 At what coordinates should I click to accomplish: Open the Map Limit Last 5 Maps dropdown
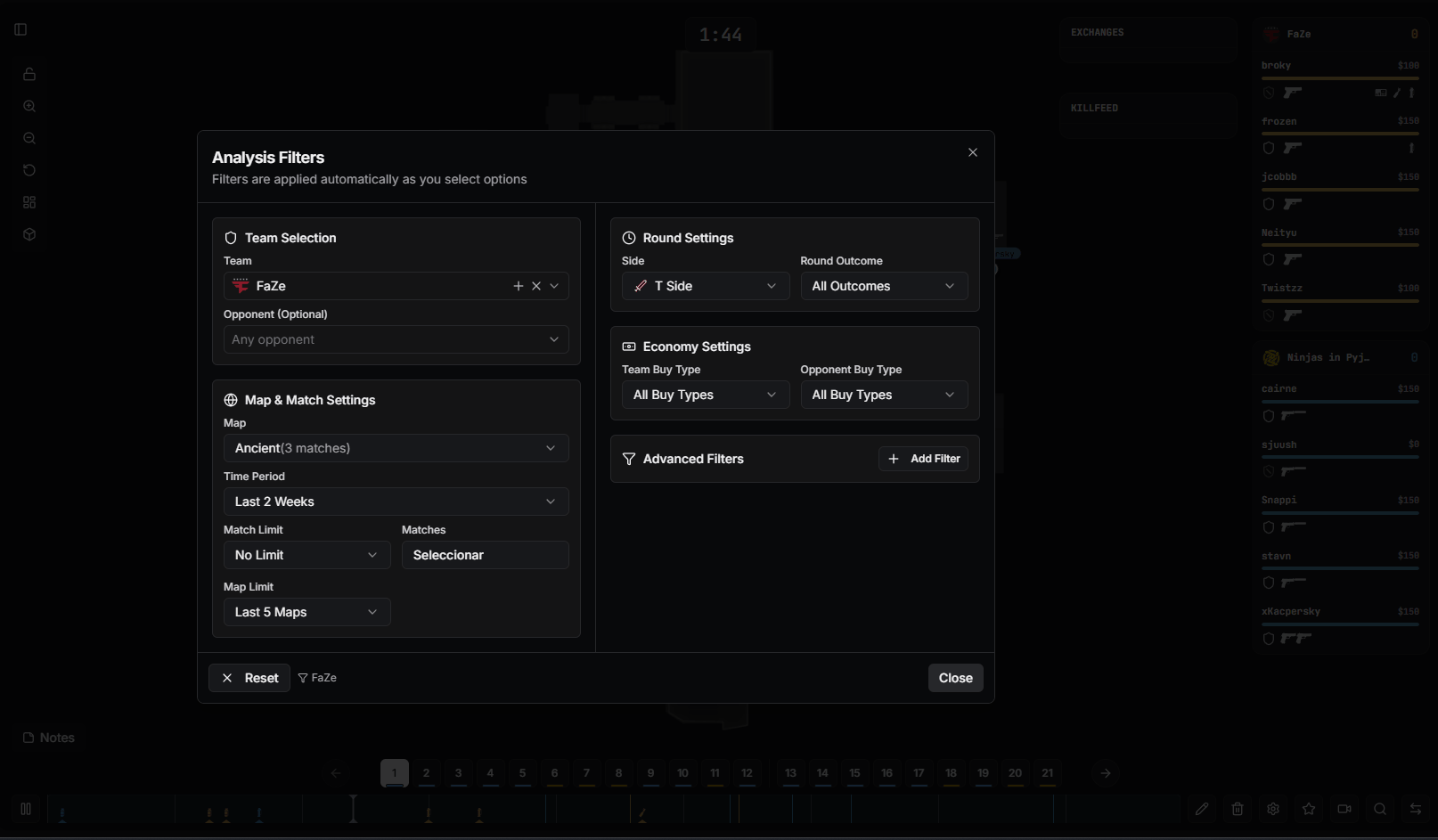[x=306, y=612]
